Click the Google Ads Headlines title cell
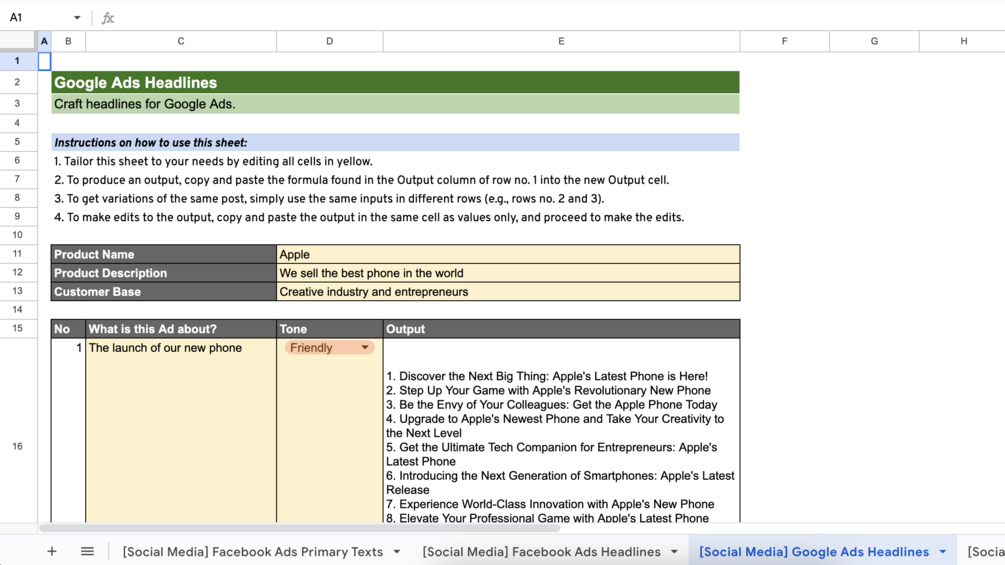The image size is (1005, 565). point(395,82)
